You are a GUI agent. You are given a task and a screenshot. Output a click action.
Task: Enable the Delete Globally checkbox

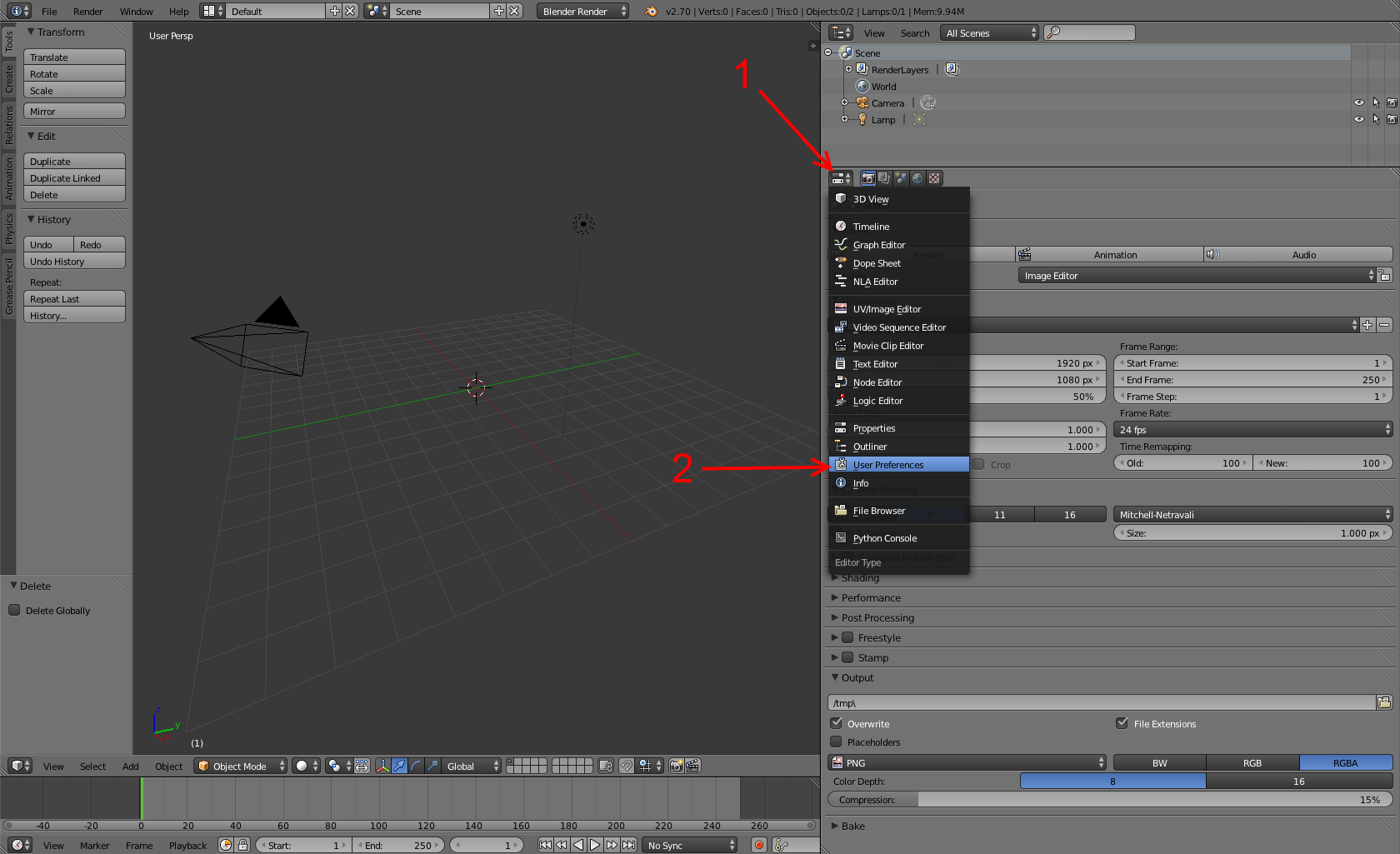point(14,610)
